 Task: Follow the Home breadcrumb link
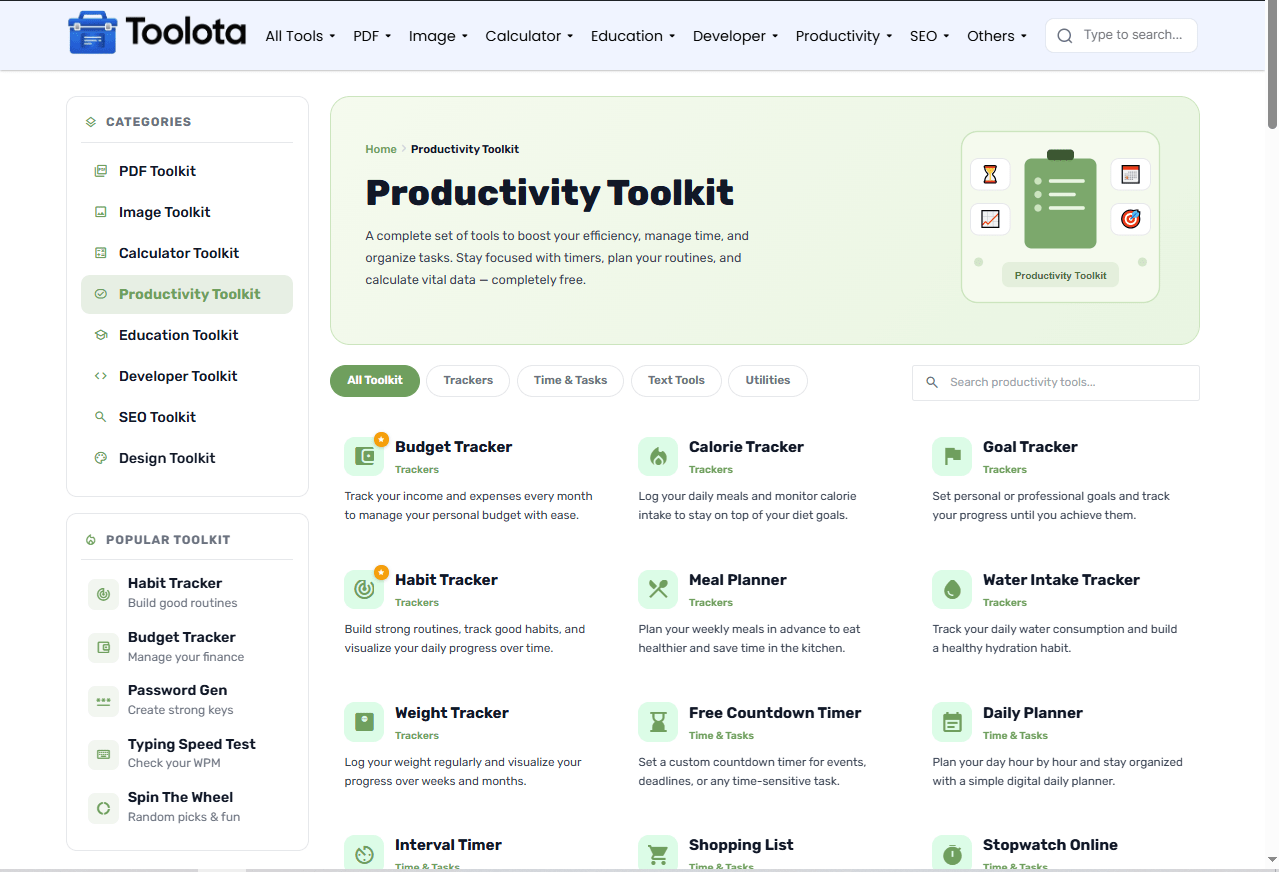pyautogui.click(x=381, y=149)
